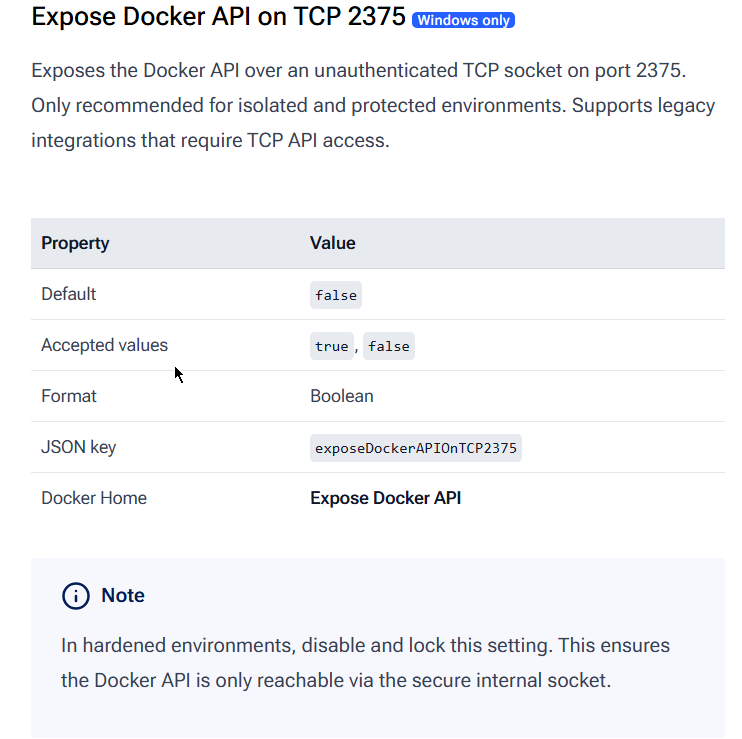Click the true accepted value code
Viewport: 742px width, 739px height.
click(x=332, y=346)
